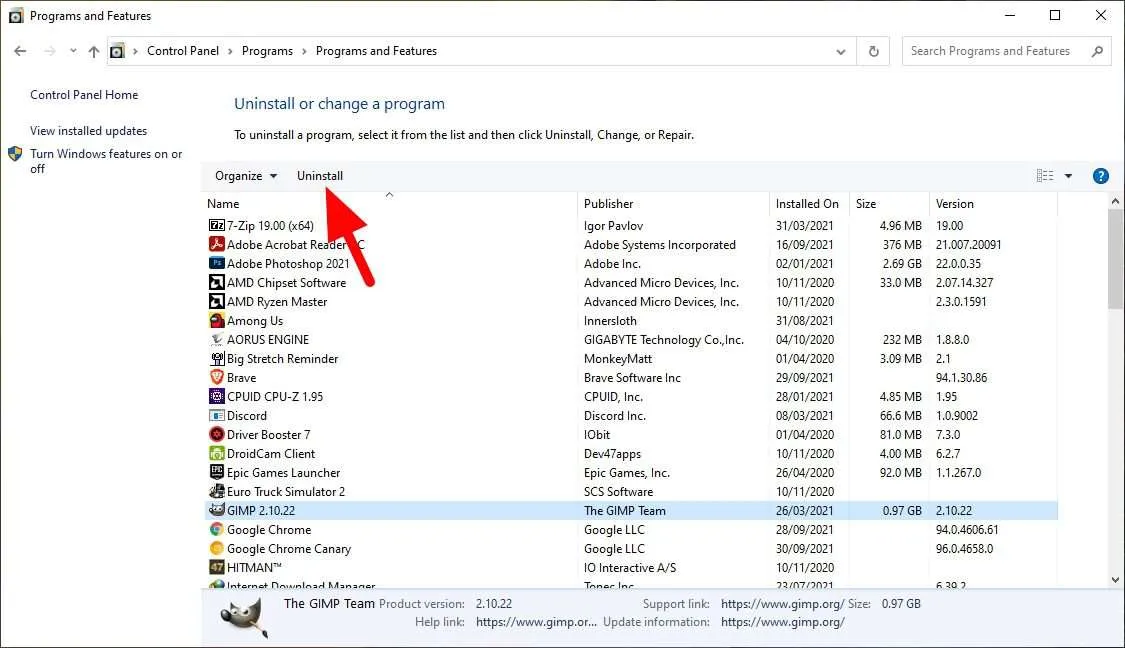Click the 2.69 GB size cell
The width and height of the screenshot is (1125, 648).
click(902, 263)
